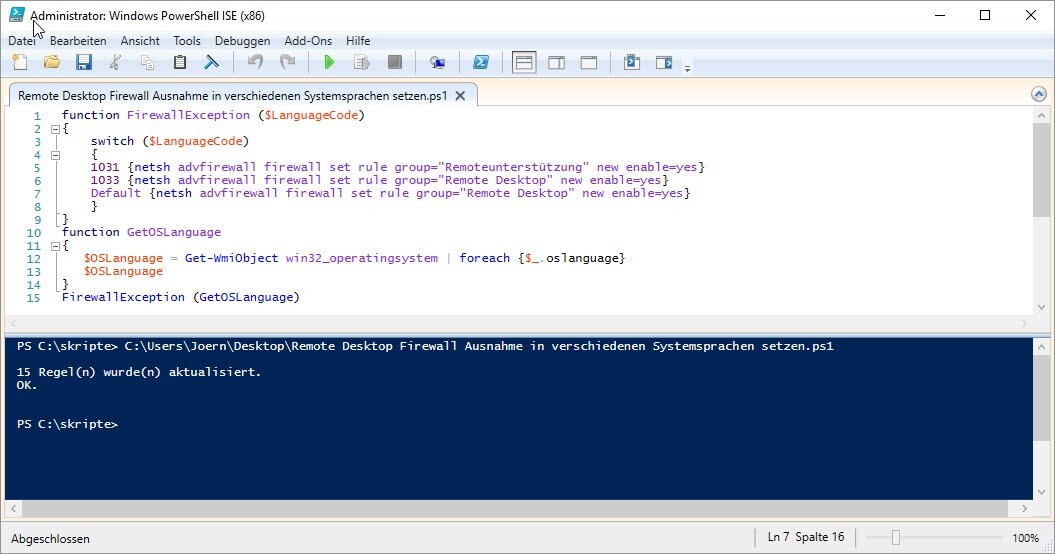Click the Open script folder icon
This screenshot has width=1055, height=554.
[x=52, y=63]
